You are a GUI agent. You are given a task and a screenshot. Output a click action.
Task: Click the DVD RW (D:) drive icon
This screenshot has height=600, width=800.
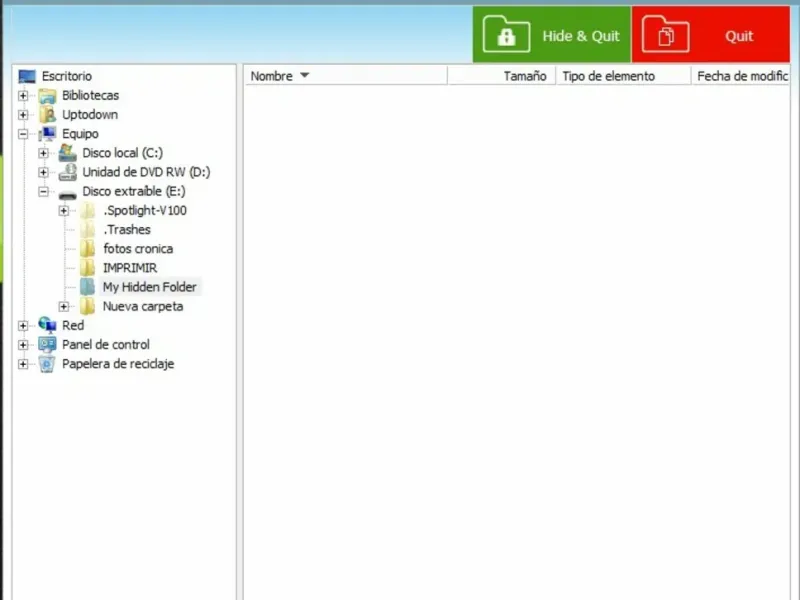[67, 172]
